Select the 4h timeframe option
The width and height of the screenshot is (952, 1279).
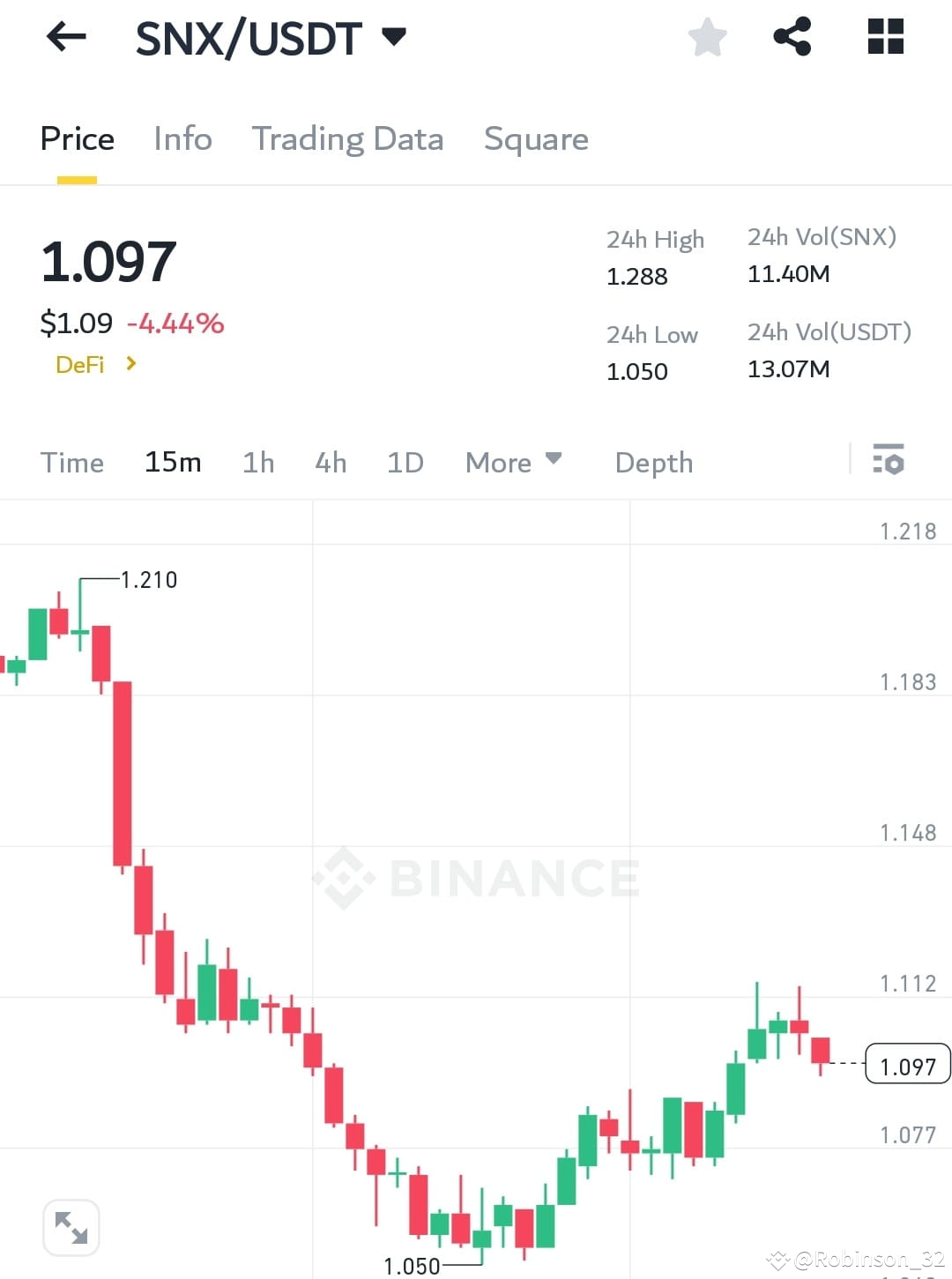(330, 462)
